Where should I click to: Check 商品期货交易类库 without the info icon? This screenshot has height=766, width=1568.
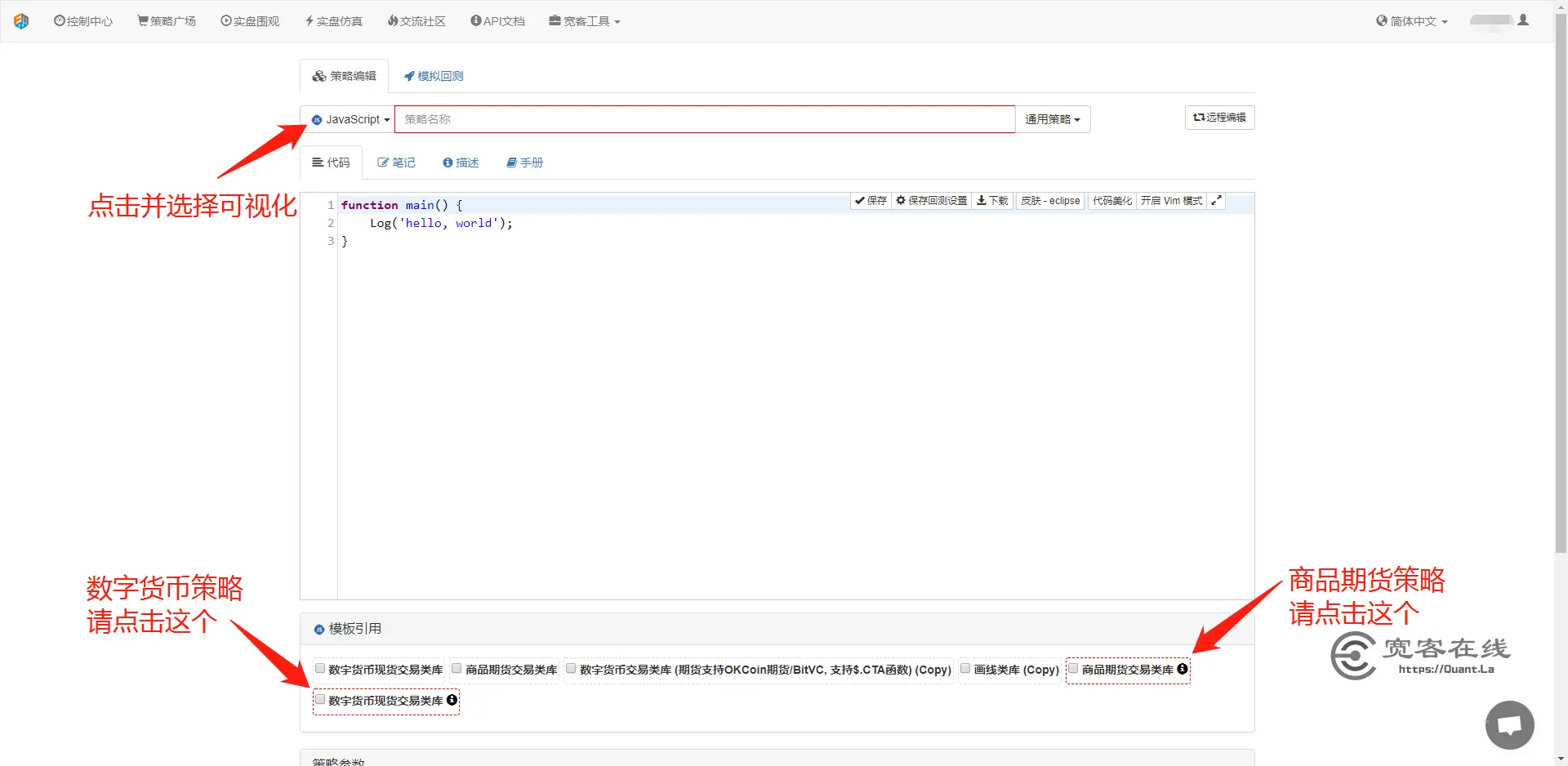coord(457,669)
